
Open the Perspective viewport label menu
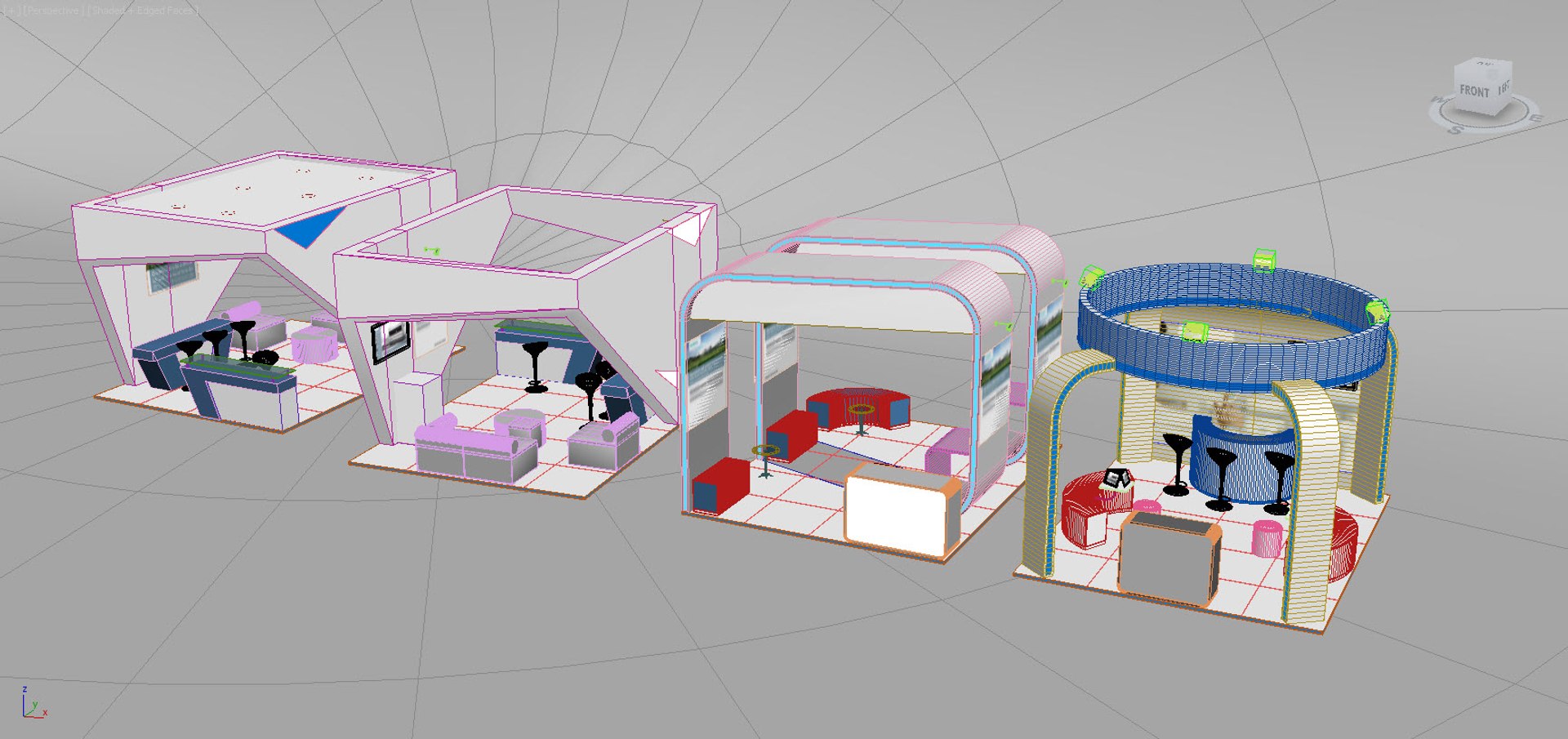point(53,11)
